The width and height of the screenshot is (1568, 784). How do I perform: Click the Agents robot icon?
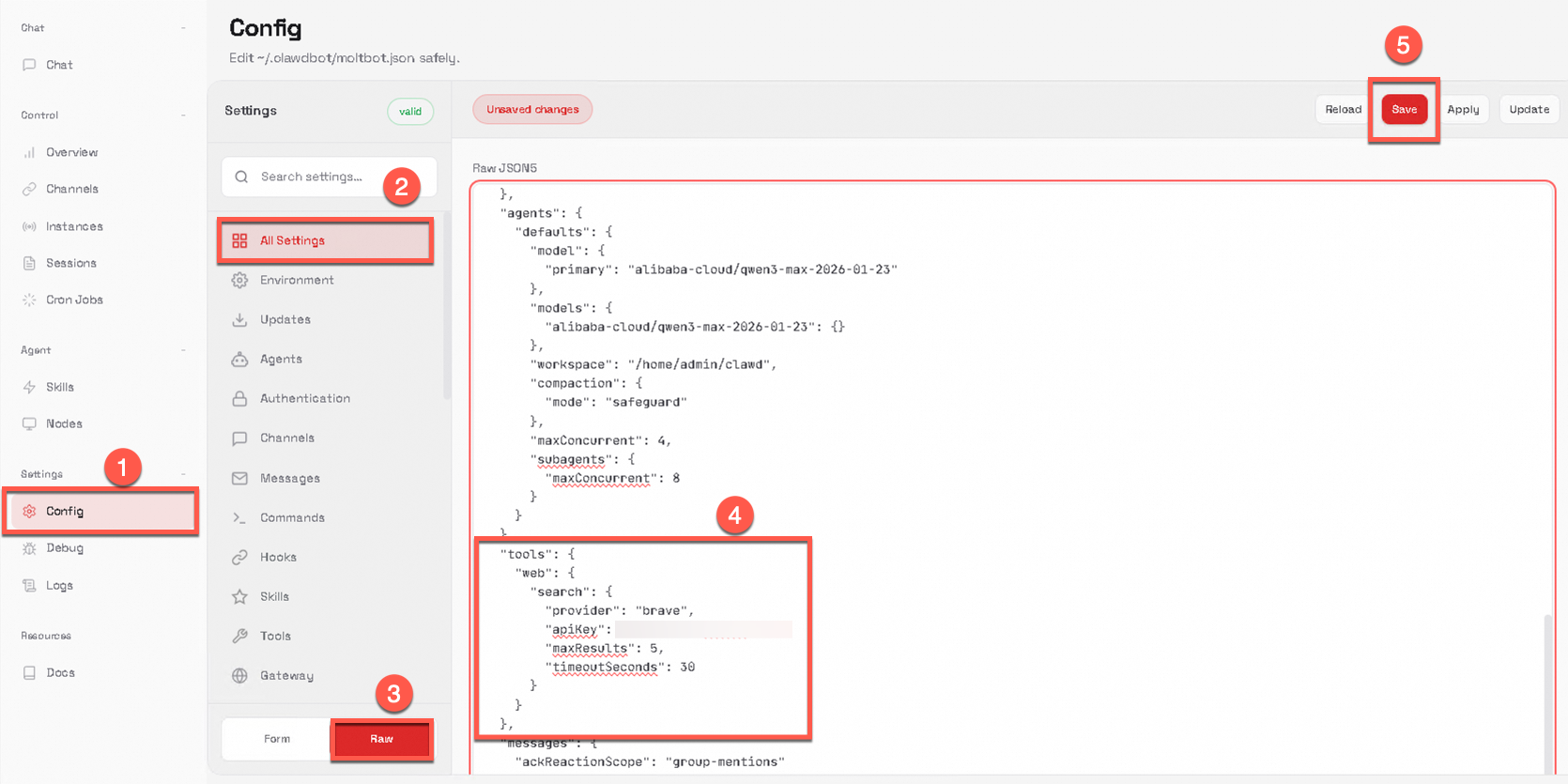(239, 359)
